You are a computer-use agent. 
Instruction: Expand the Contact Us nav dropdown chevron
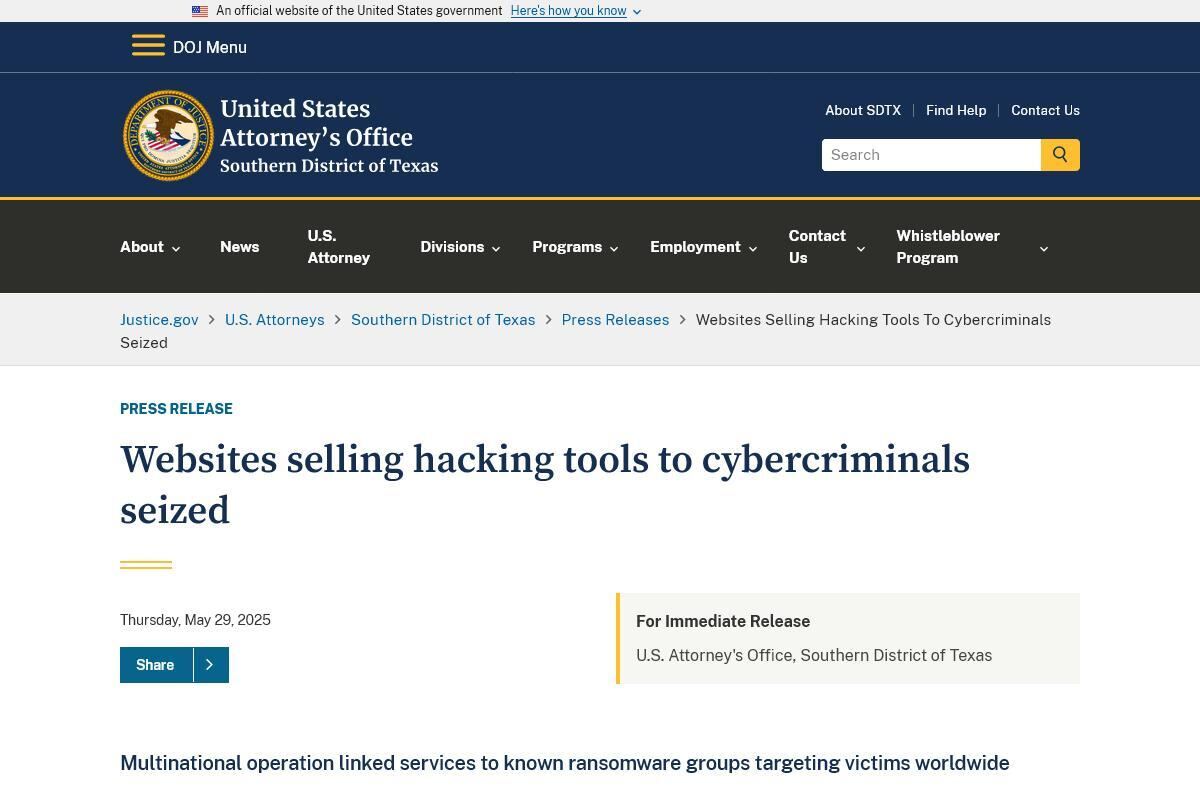coord(861,248)
